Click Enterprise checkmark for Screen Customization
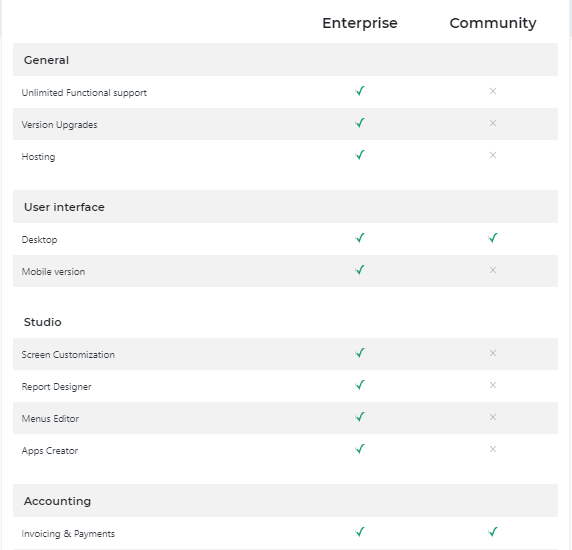The height and width of the screenshot is (550, 572). point(360,353)
